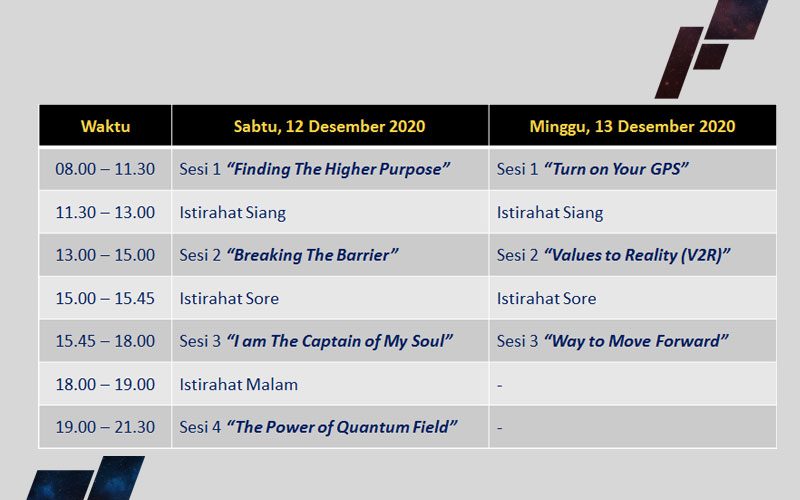Click the "11.30 – 13.00" time cell

105,212
